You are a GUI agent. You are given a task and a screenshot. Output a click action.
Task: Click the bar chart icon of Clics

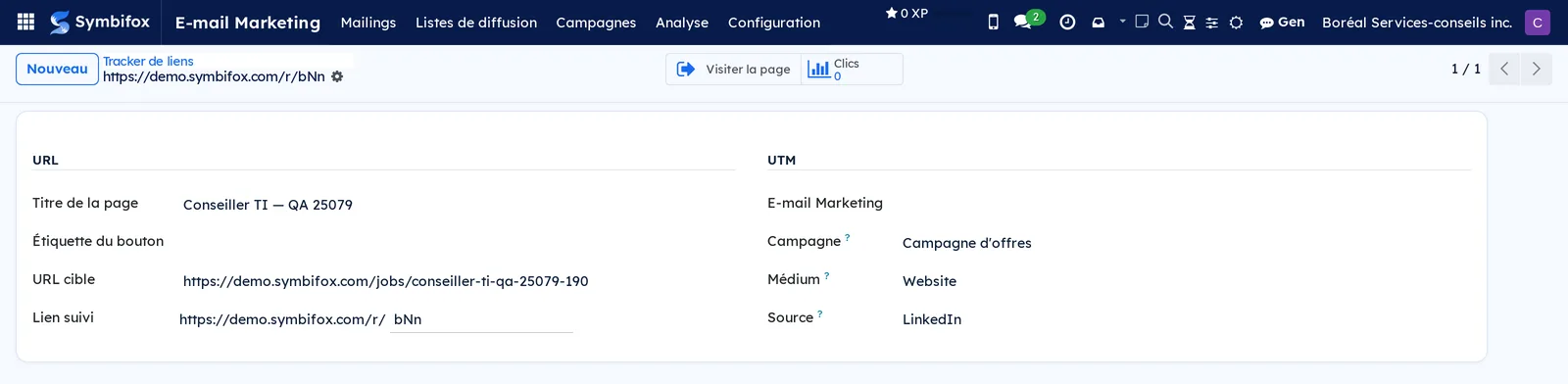(818, 69)
